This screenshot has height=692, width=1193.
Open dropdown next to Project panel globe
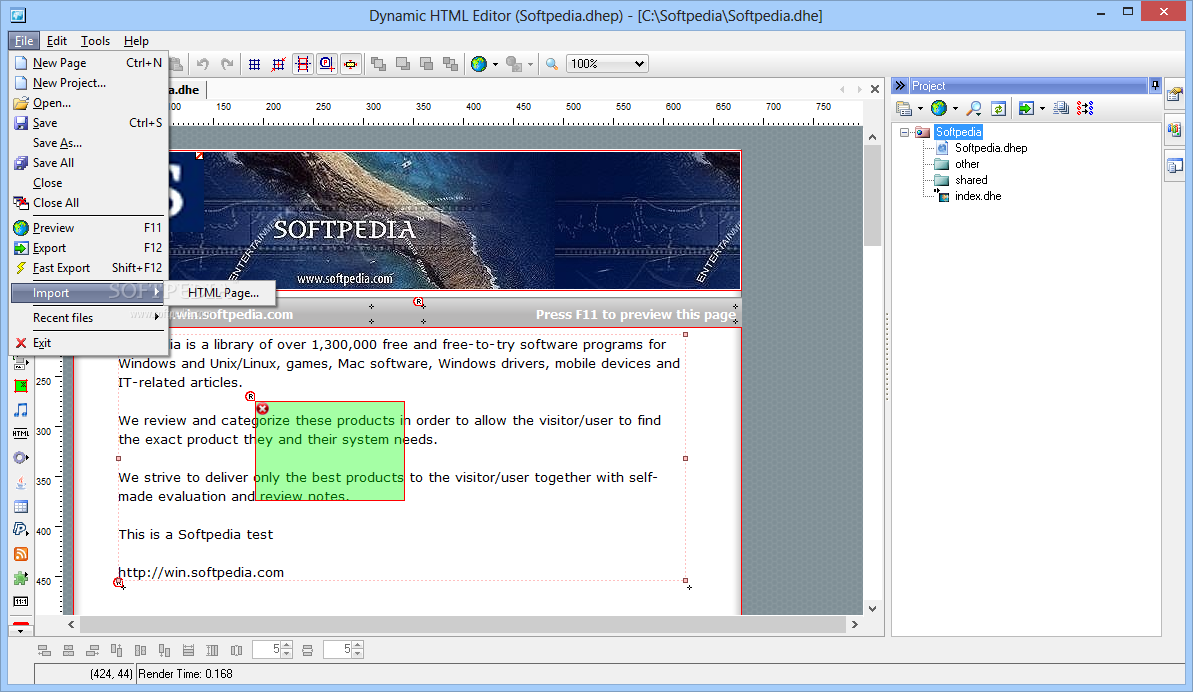coord(956,109)
